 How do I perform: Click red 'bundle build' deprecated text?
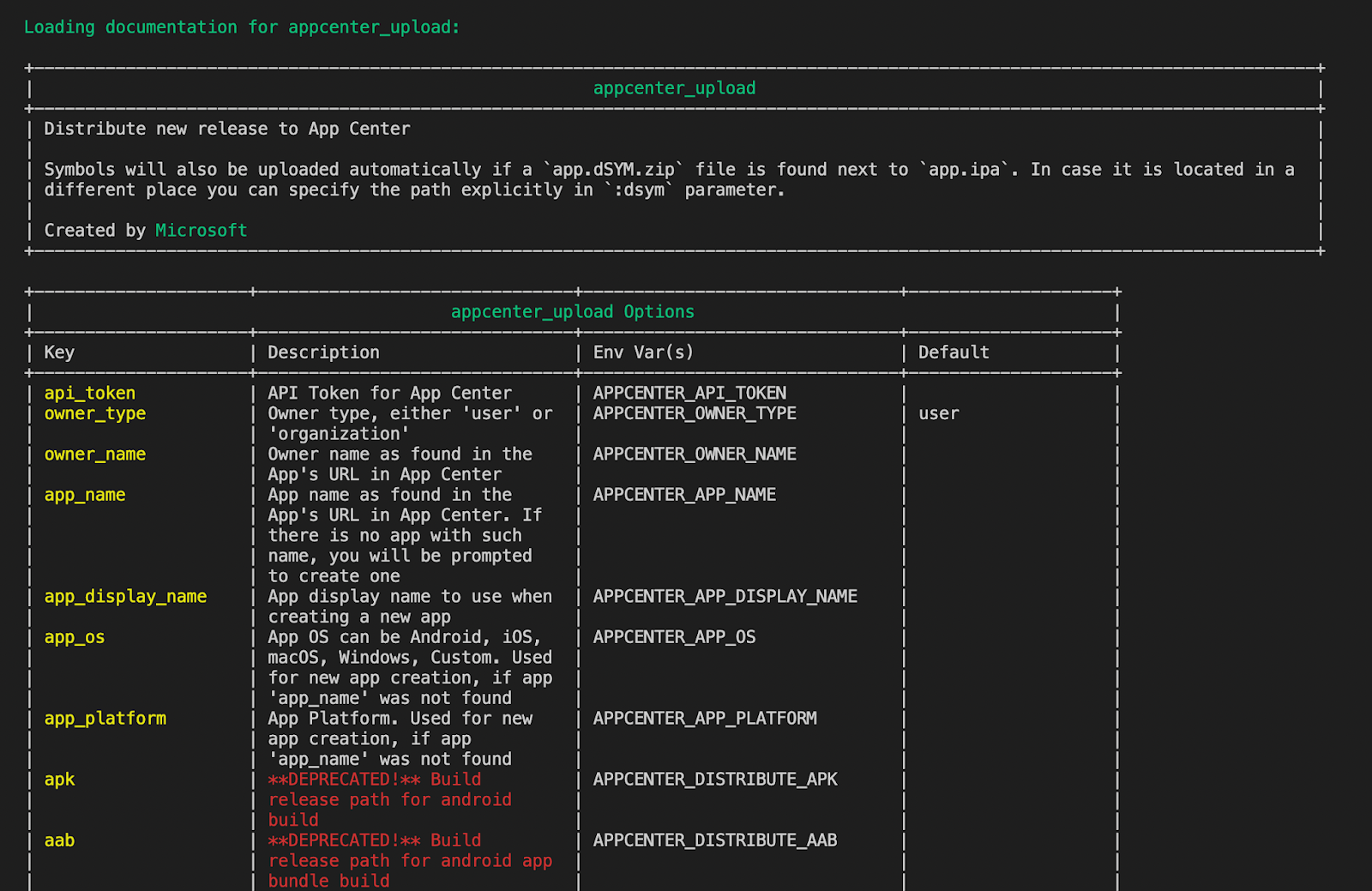[x=329, y=882]
